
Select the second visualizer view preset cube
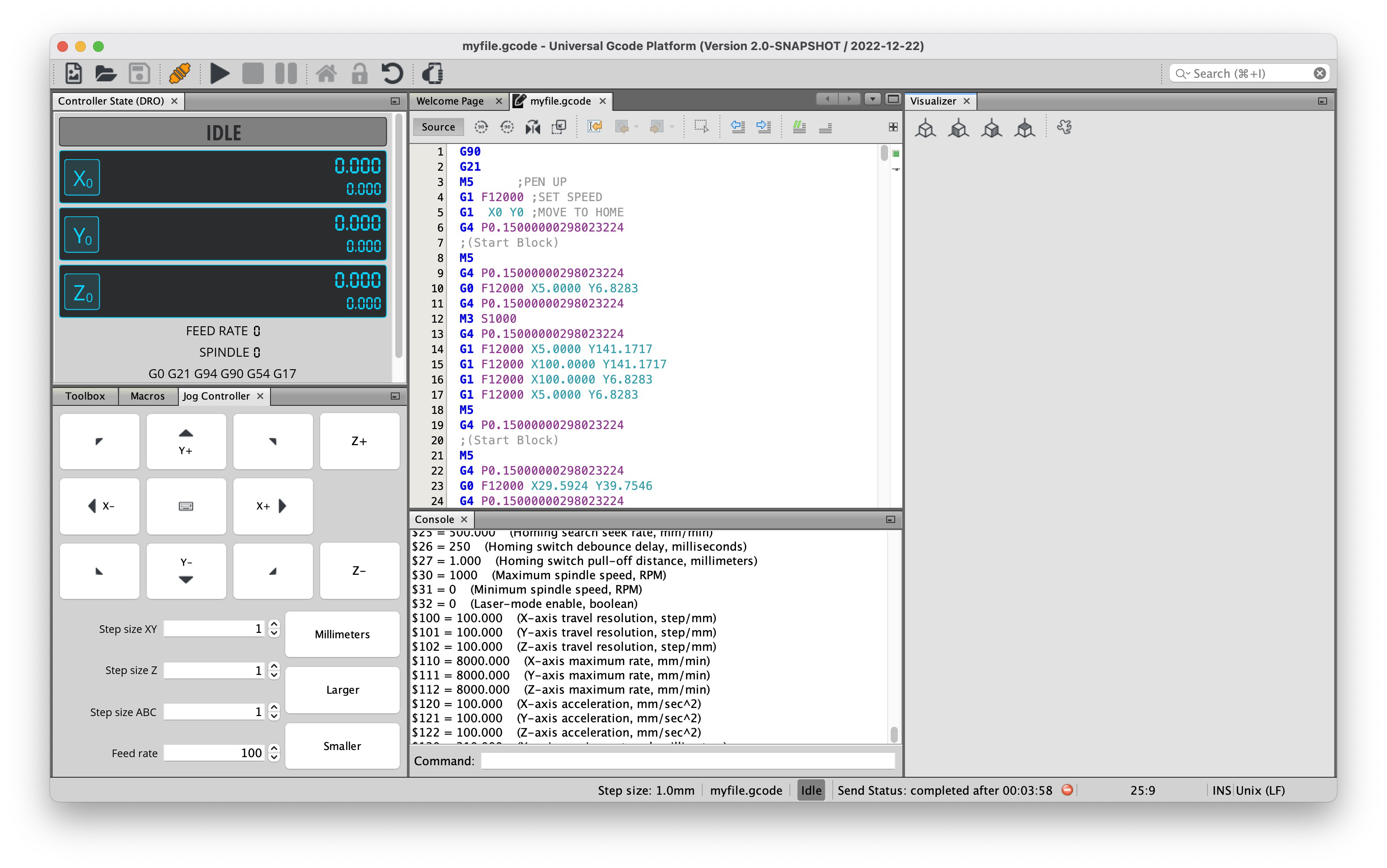tap(959, 127)
